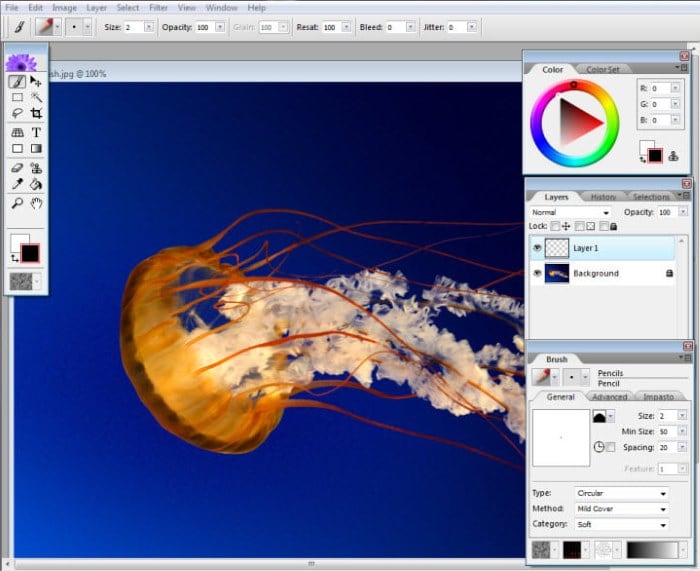Select the Text tool
Viewport: 700px width, 571px height.
(x=36, y=132)
